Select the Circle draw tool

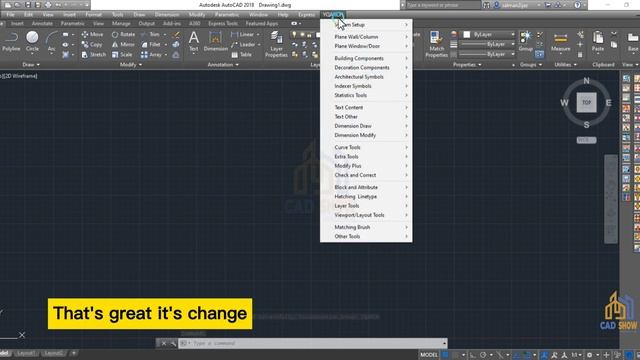(32, 41)
